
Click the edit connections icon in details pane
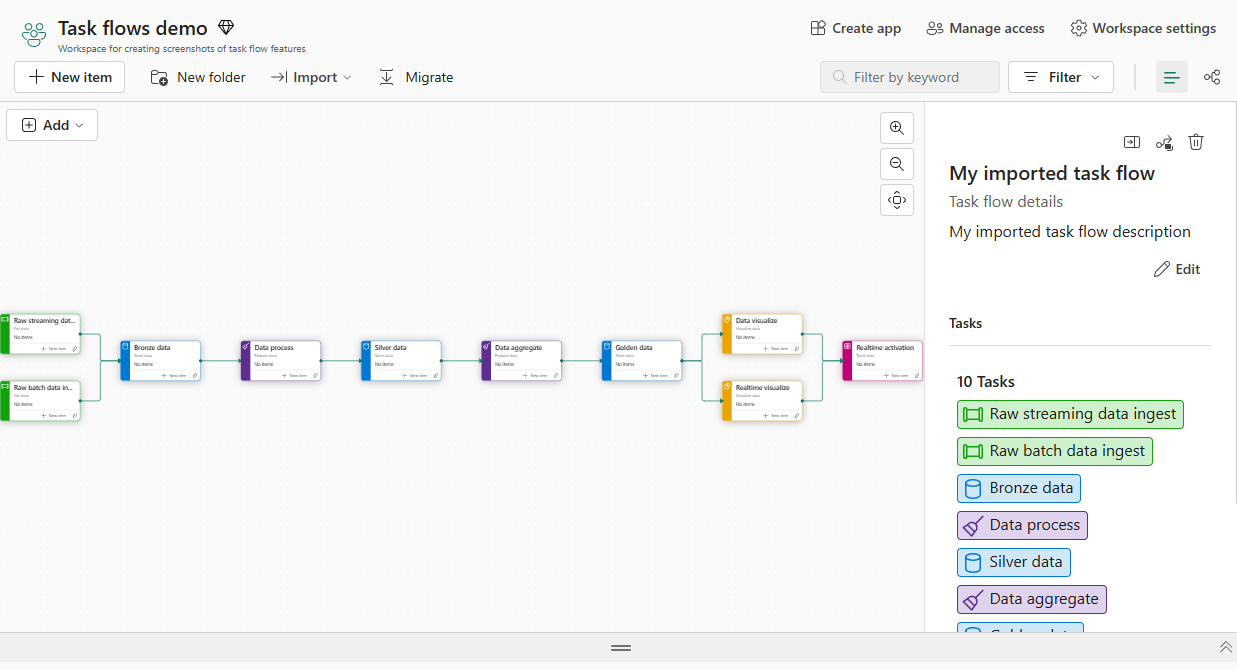[1163, 142]
